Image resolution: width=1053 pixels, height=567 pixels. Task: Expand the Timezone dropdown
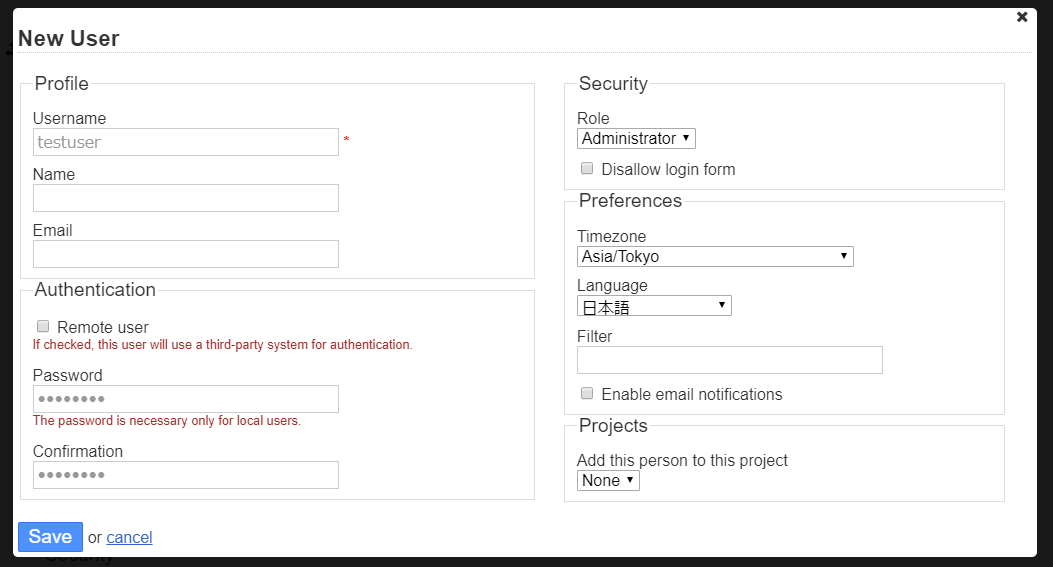click(715, 257)
